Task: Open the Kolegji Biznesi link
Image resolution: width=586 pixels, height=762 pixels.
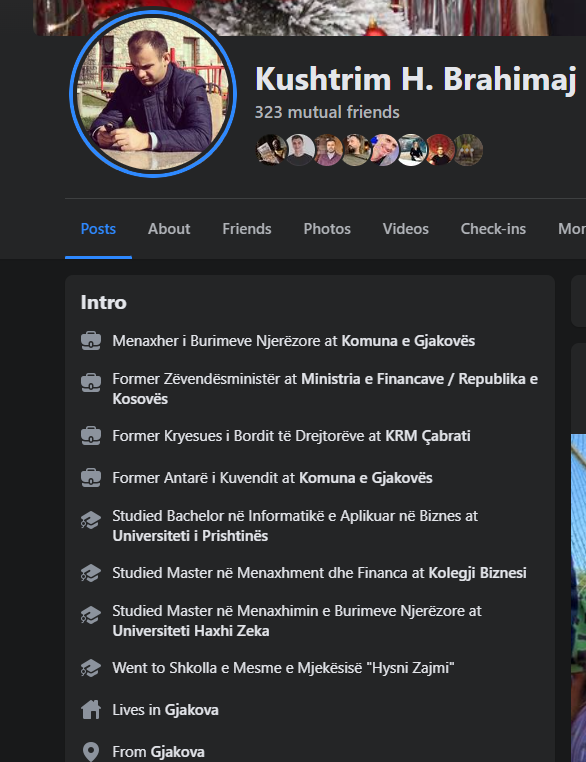Action: (x=477, y=573)
